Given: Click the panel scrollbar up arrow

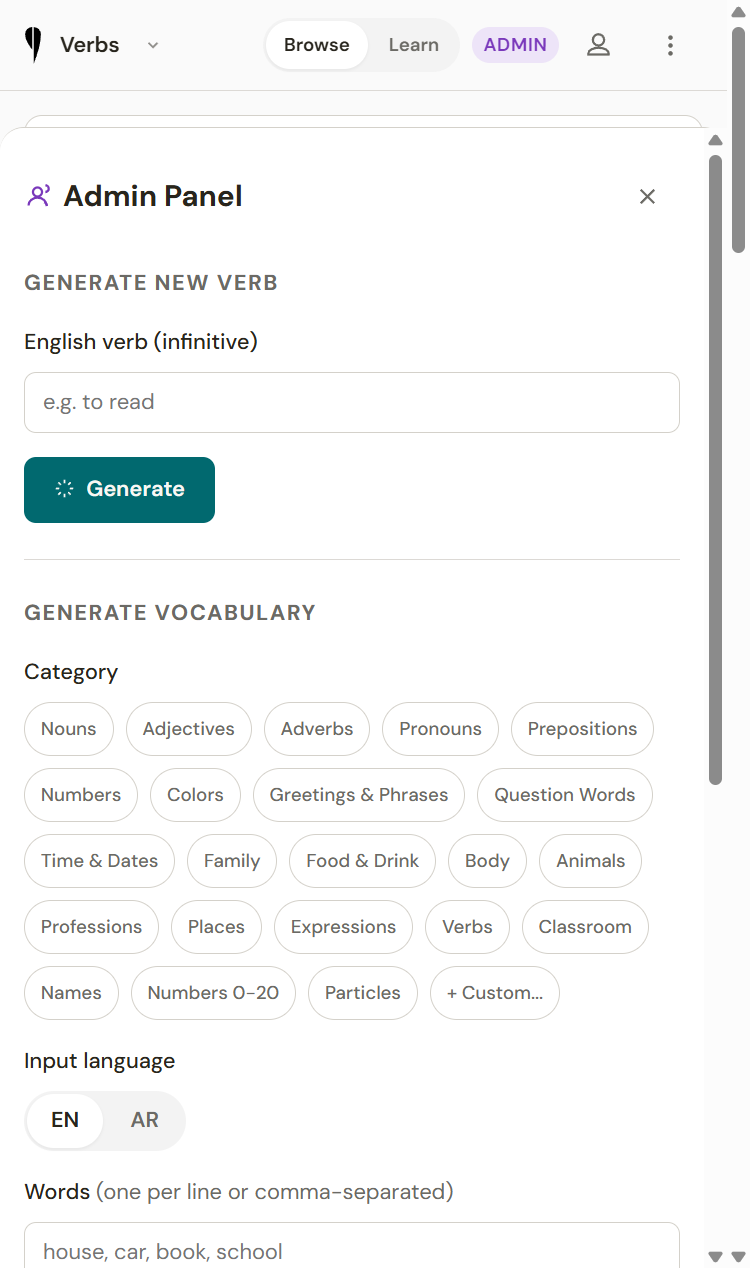Looking at the screenshot, I should 715,140.
